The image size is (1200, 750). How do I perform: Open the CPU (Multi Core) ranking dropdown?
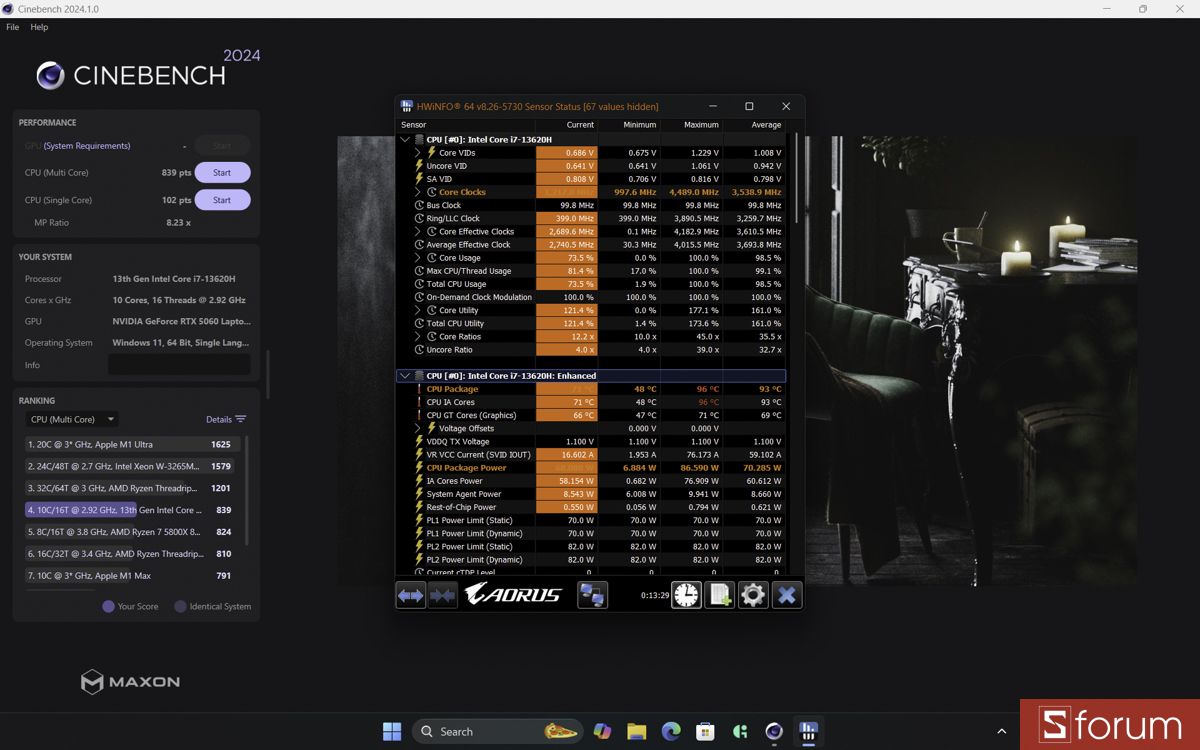click(x=71, y=419)
